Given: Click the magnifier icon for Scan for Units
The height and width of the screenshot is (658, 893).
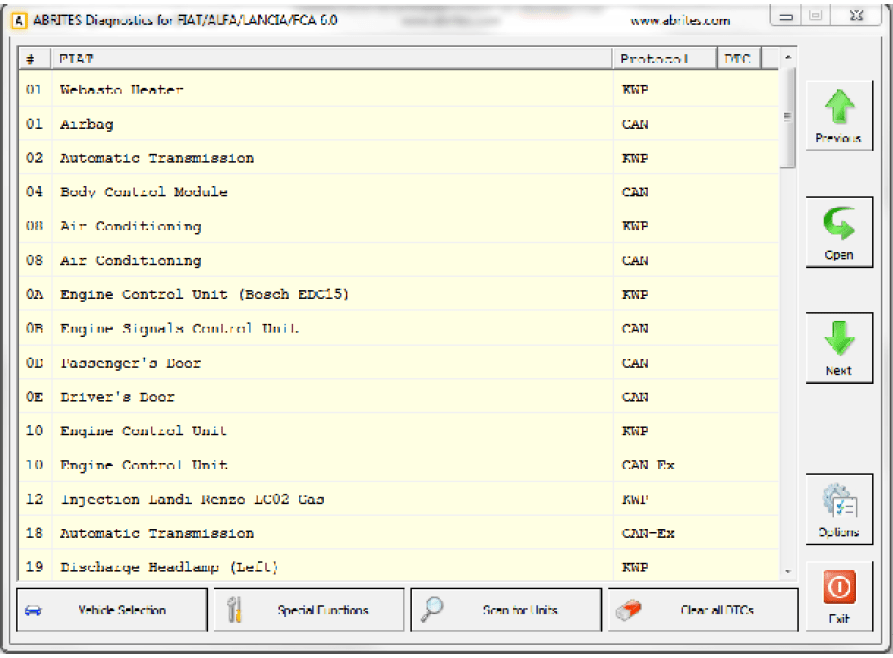Looking at the screenshot, I should (x=432, y=610).
